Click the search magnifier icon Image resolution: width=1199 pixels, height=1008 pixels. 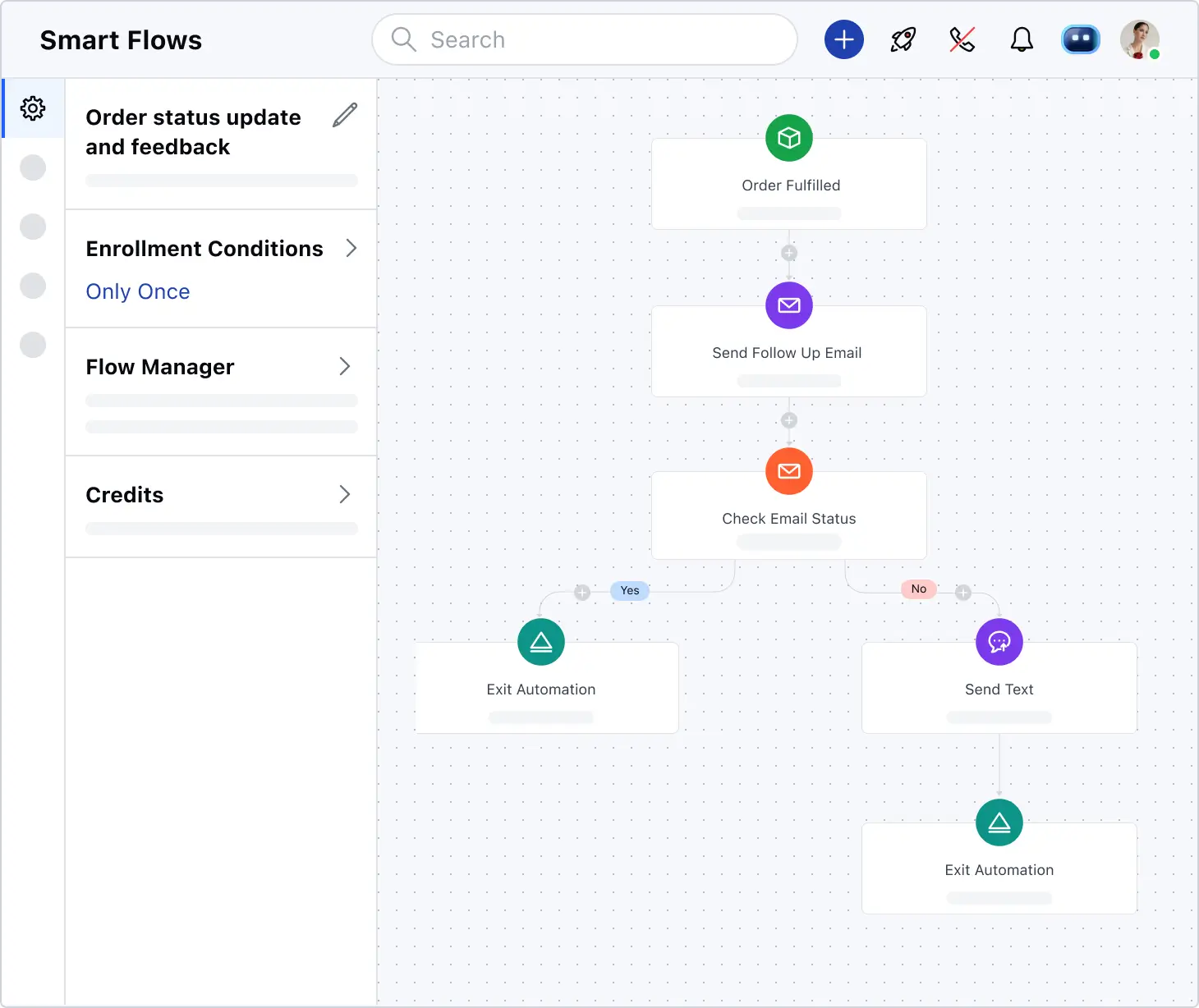click(403, 39)
